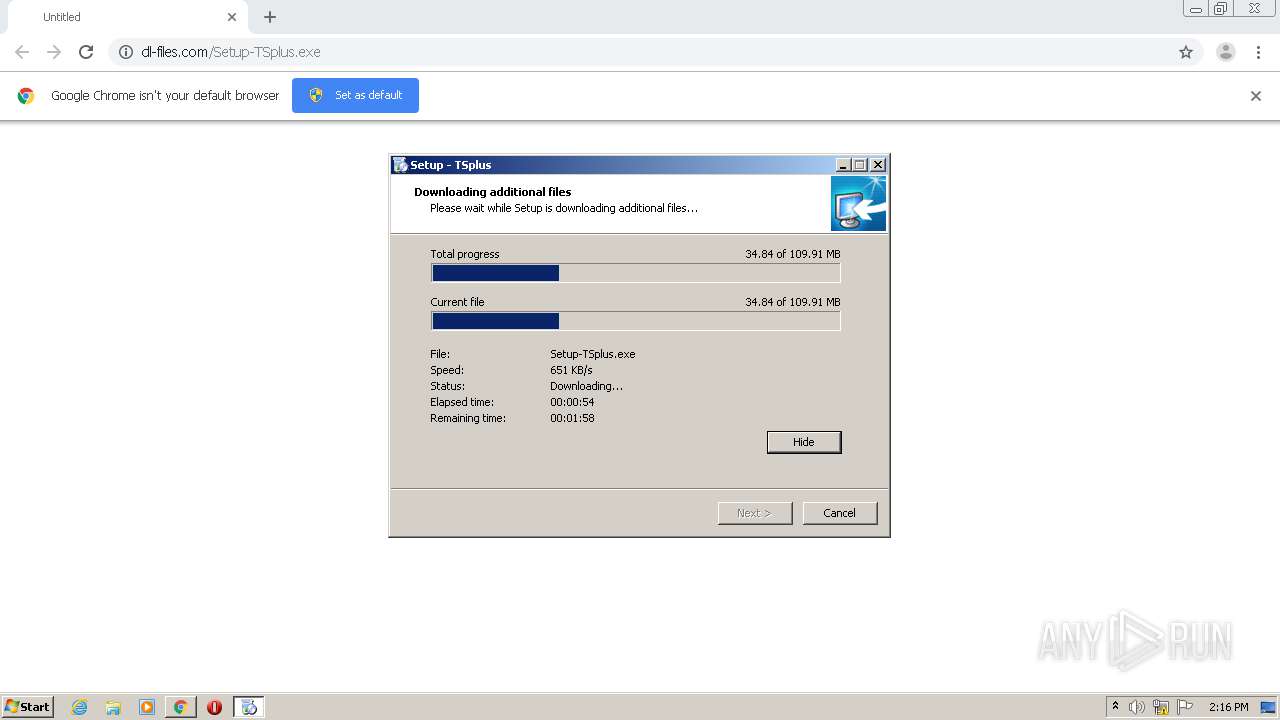Click the Hide button in Setup
The image size is (1280, 720).
click(x=804, y=442)
